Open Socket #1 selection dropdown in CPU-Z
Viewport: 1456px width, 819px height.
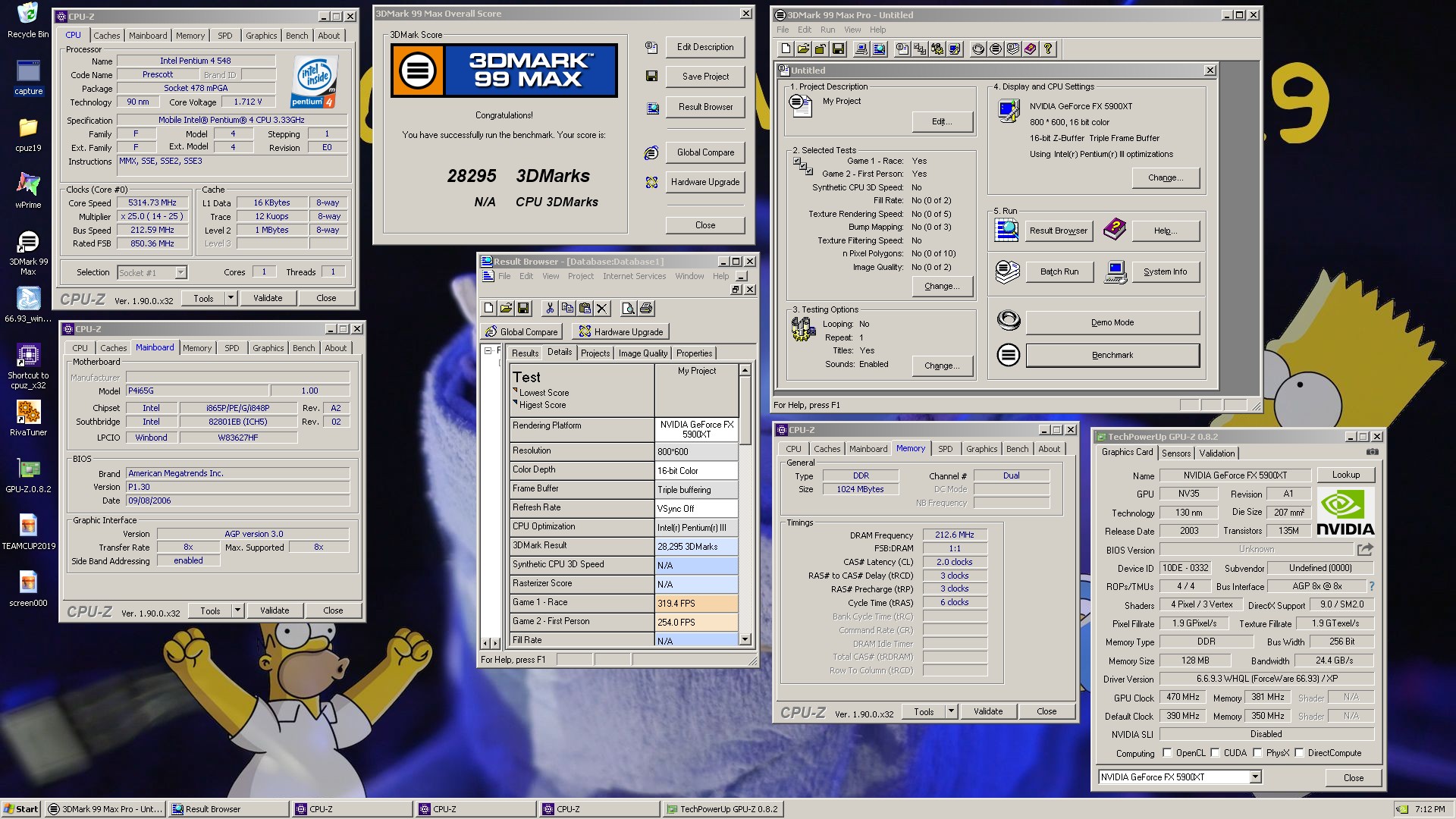(180, 273)
